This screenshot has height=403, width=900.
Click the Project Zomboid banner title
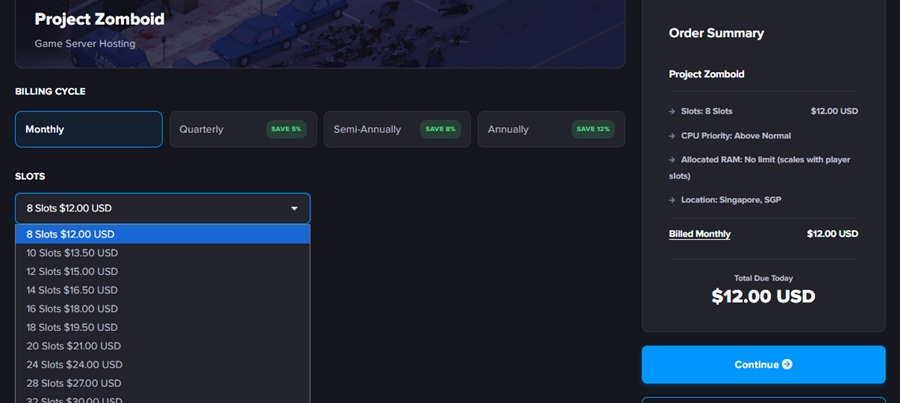(99, 19)
